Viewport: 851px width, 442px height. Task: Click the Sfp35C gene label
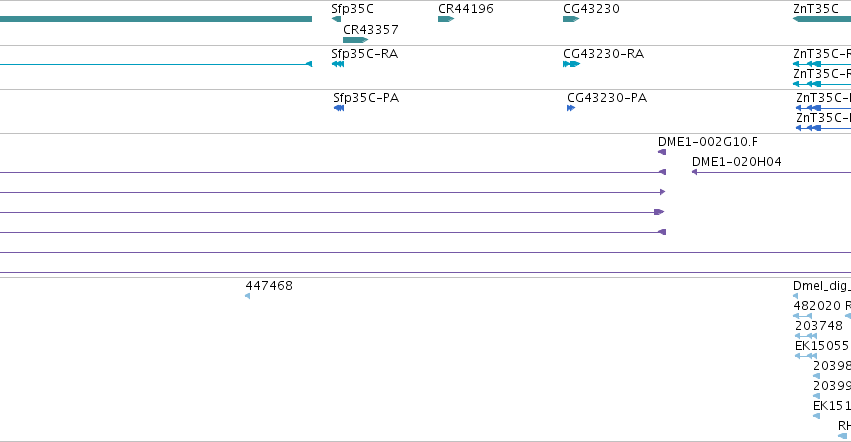pos(352,9)
